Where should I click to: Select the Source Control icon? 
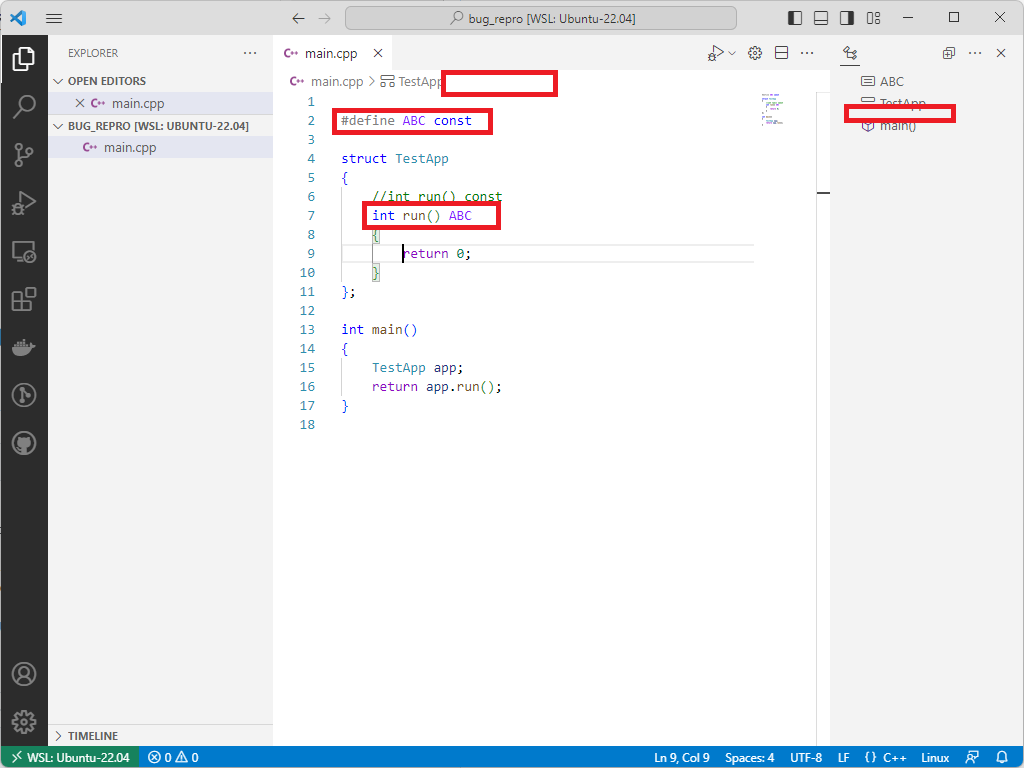[24, 154]
